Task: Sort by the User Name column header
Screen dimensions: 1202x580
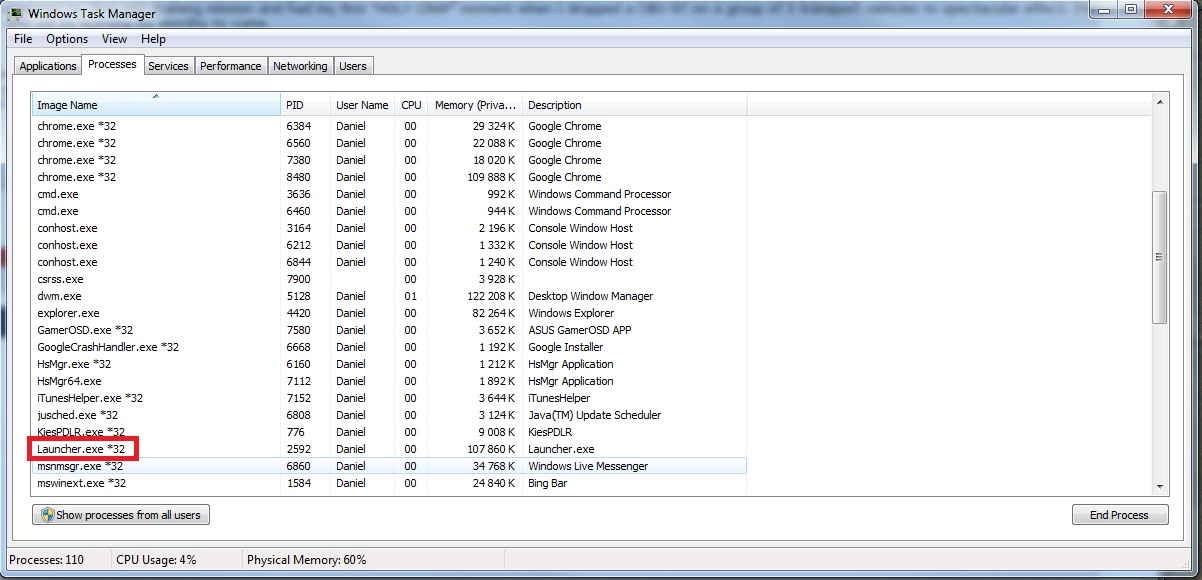Action: (363, 105)
